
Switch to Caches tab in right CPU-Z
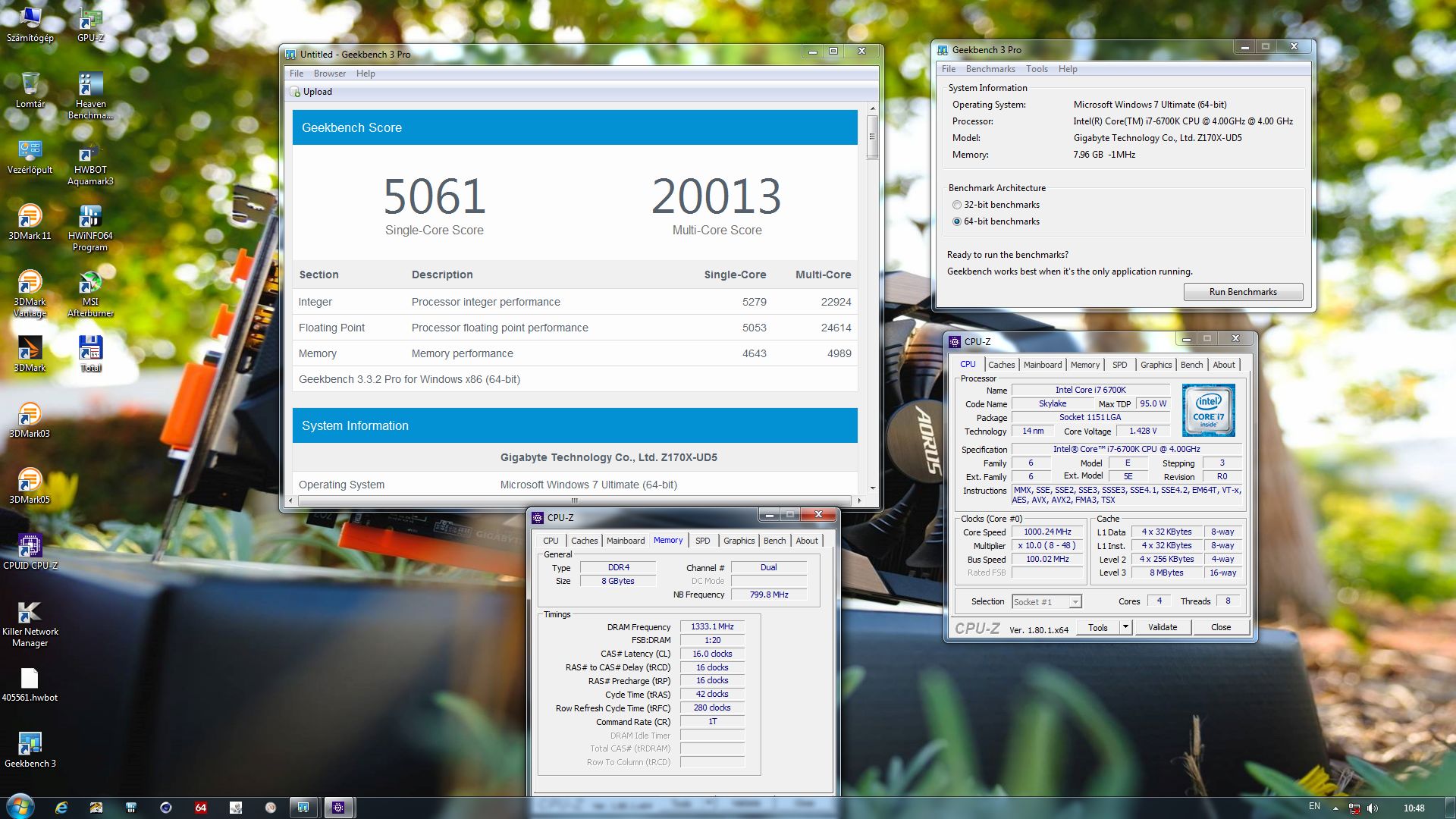pyautogui.click(x=1001, y=365)
